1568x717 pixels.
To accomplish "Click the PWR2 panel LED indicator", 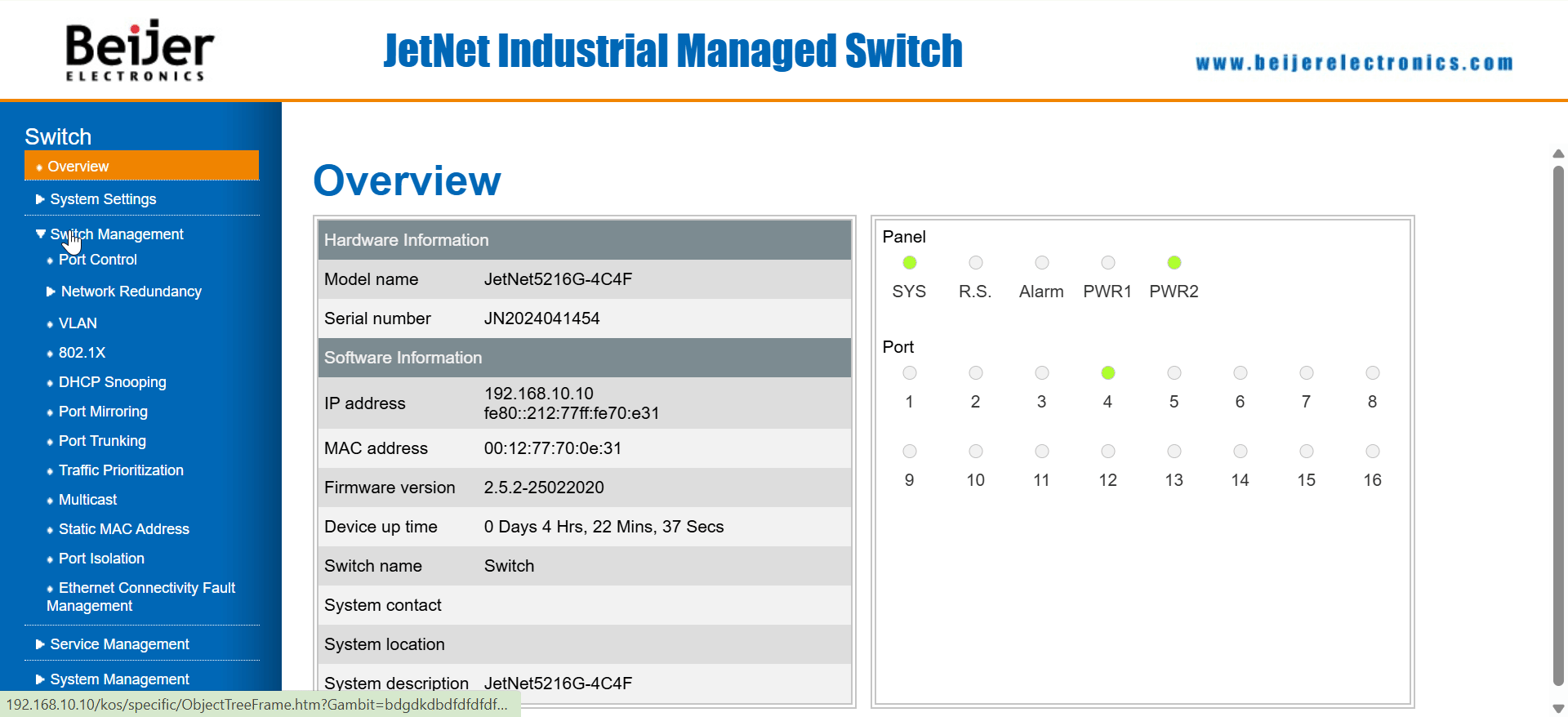I will click(x=1174, y=262).
